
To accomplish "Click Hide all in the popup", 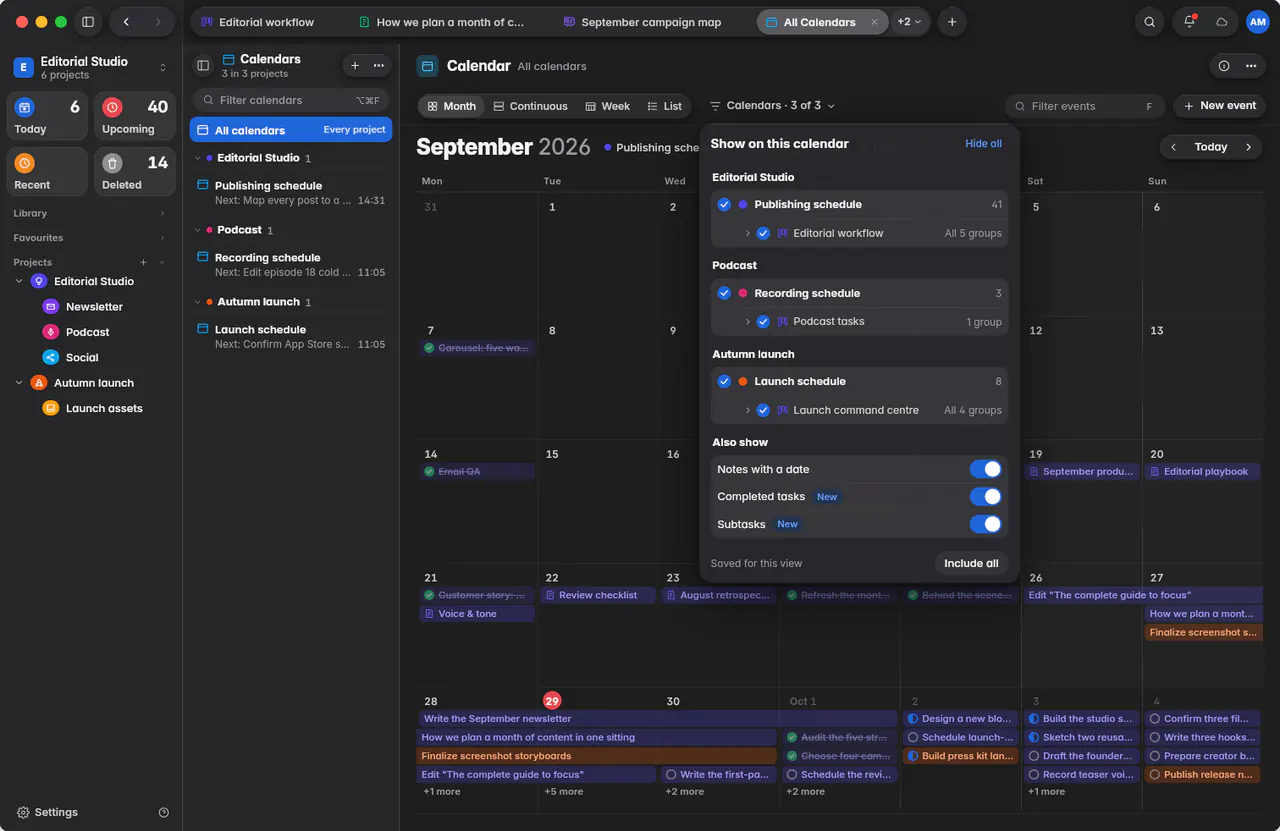I will point(983,144).
